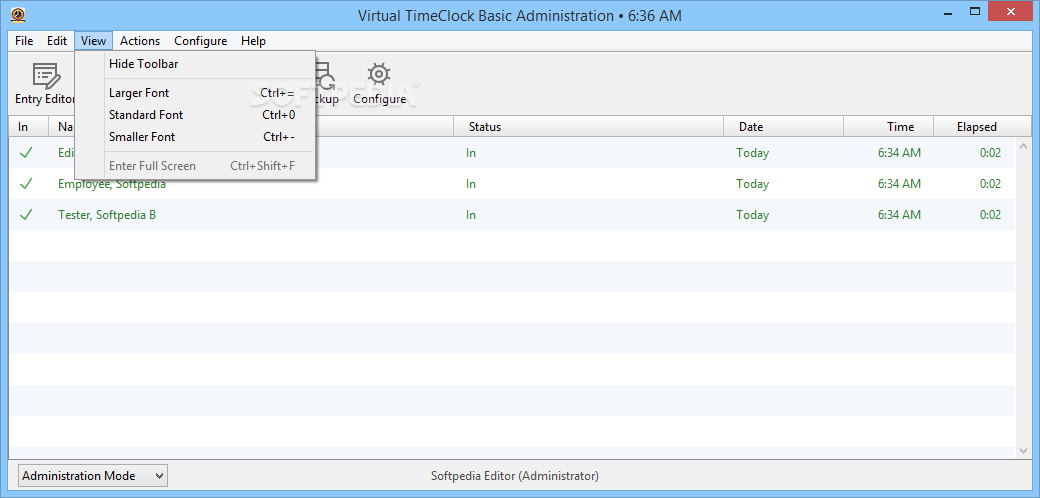Click 0:02 elapsed value in Tester row

pyautogui.click(x=990, y=215)
